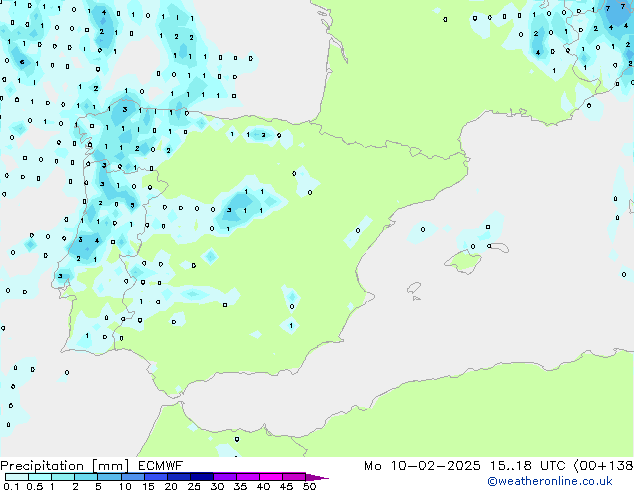Click the legend value '50'
634x490 pixels.
[x=310, y=486]
